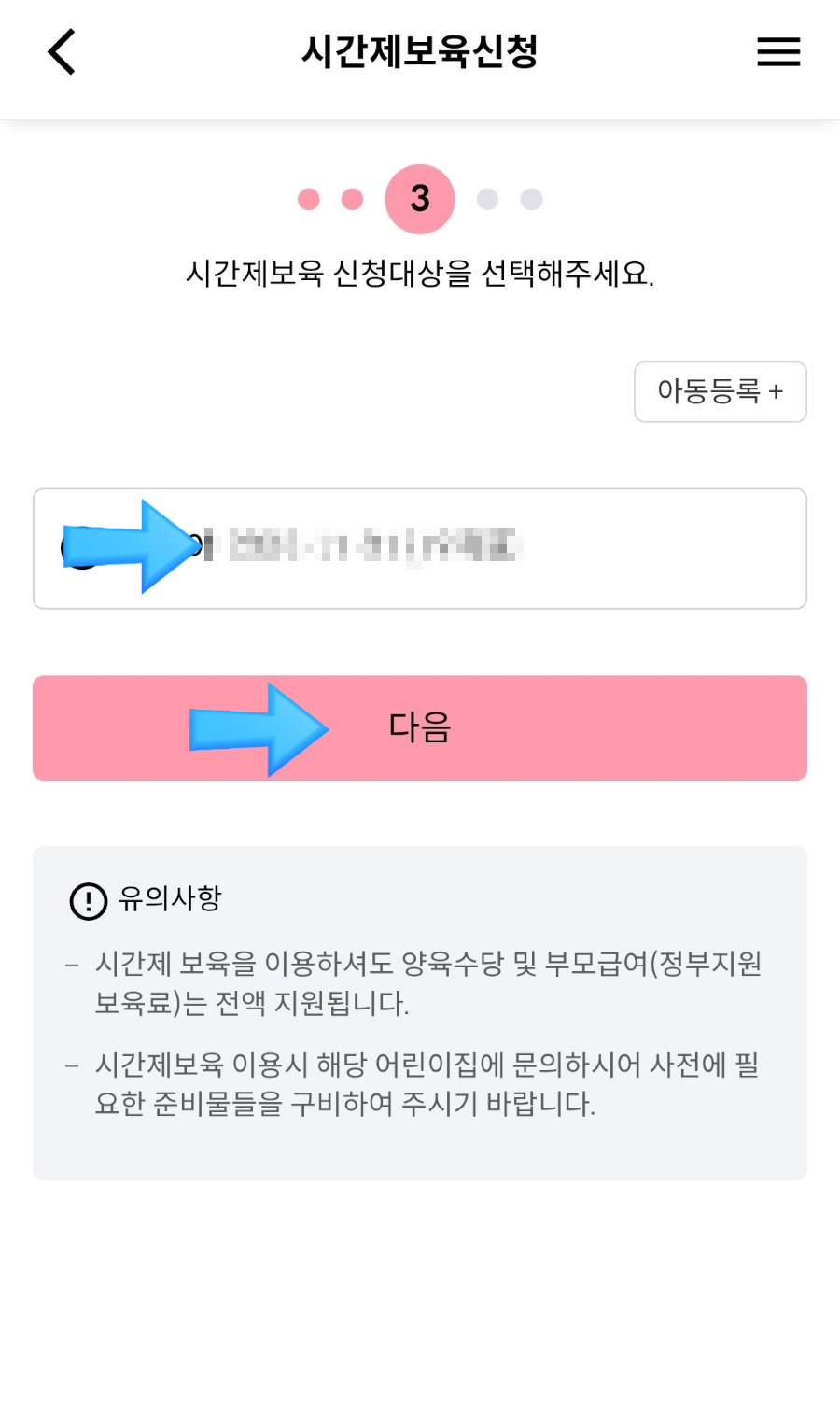Tap the first pink progress dot
Viewport: 840px width, 1425px height.
[x=308, y=198]
